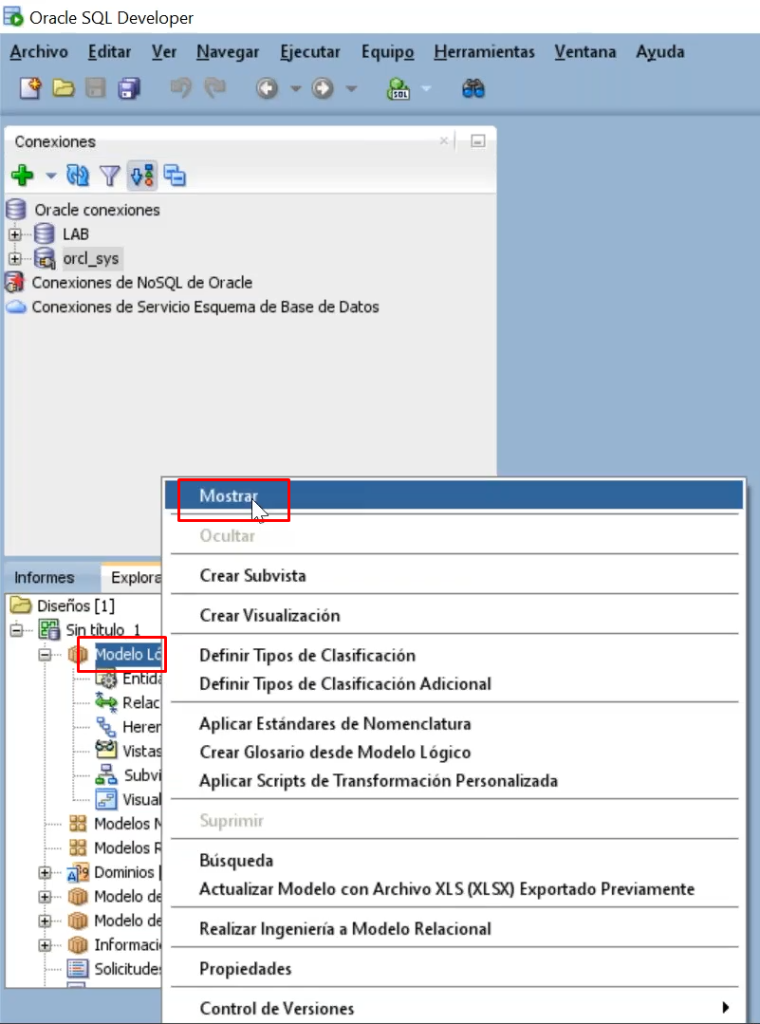Click the Diseños folder icon

pyautogui.click(x=21, y=605)
